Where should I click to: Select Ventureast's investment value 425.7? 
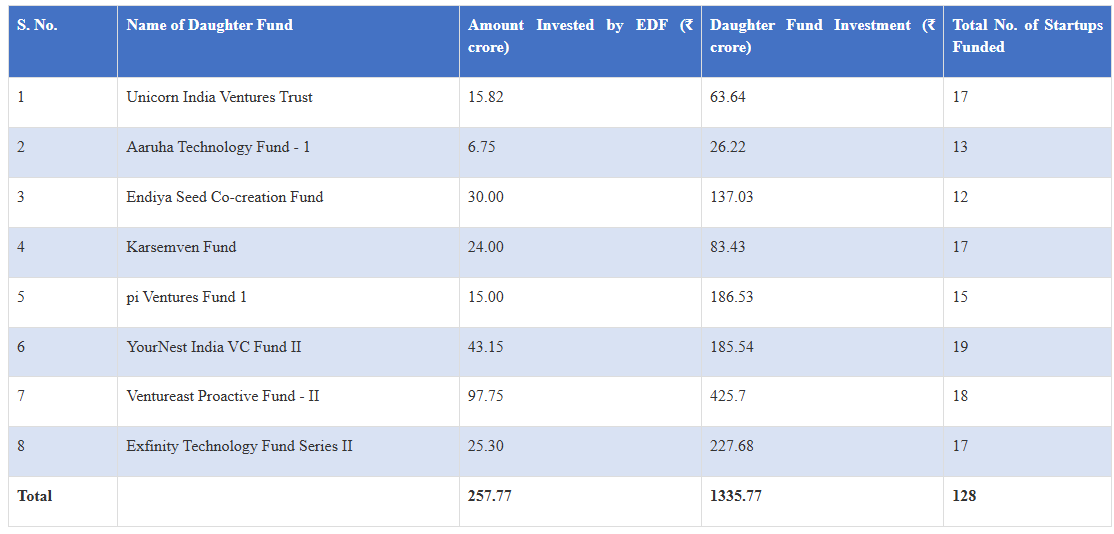pos(730,396)
